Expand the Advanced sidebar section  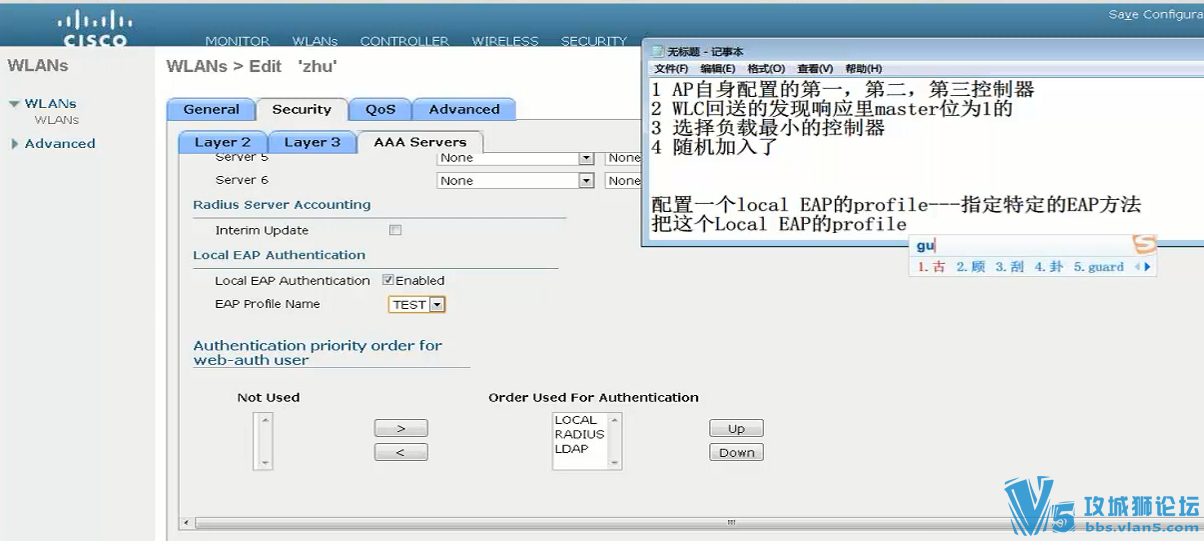(15, 144)
